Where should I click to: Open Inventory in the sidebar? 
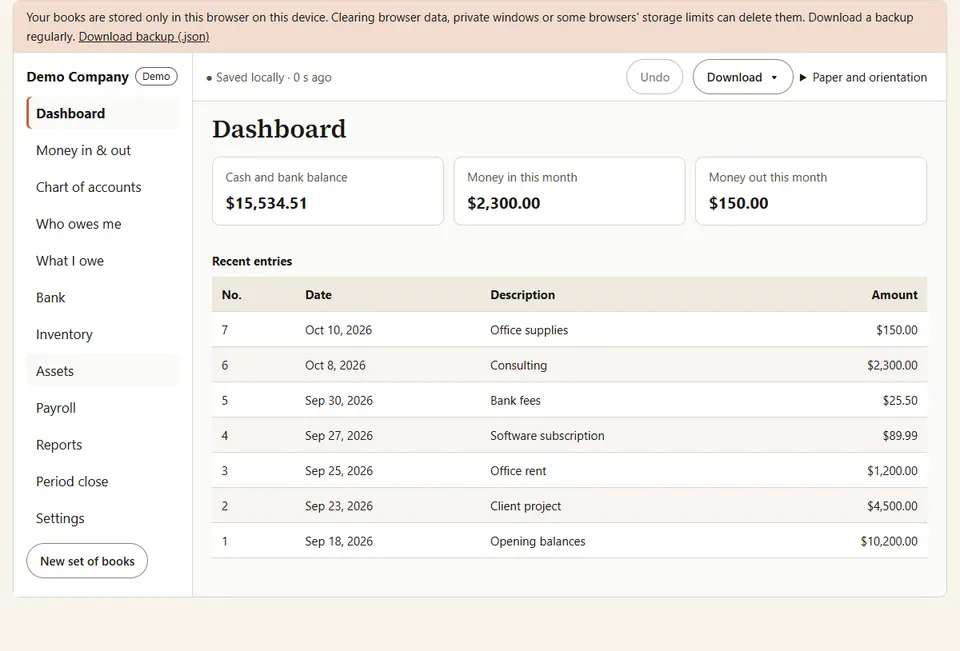(x=103, y=334)
